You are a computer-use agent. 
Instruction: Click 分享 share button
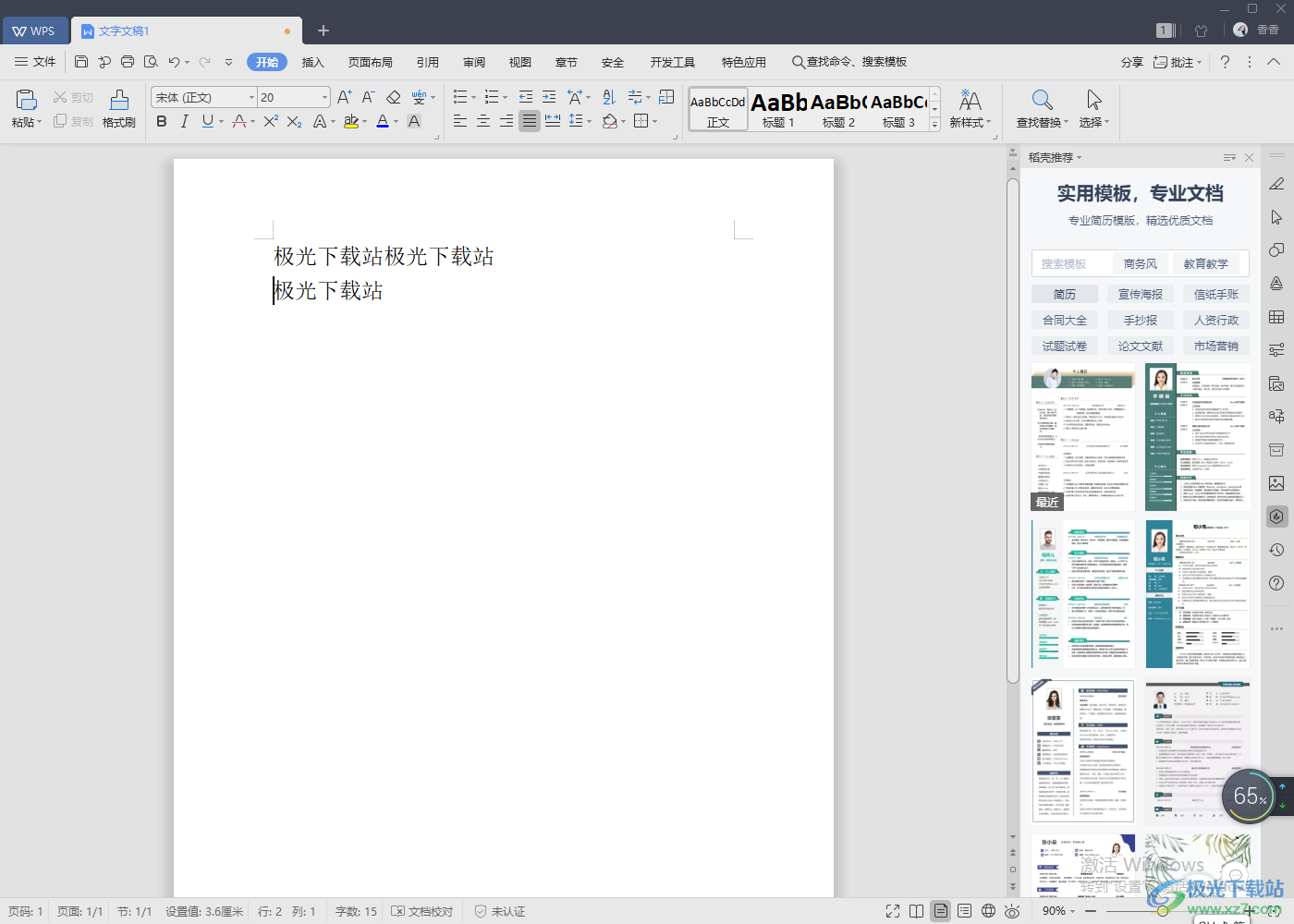tap(1132, 62)
